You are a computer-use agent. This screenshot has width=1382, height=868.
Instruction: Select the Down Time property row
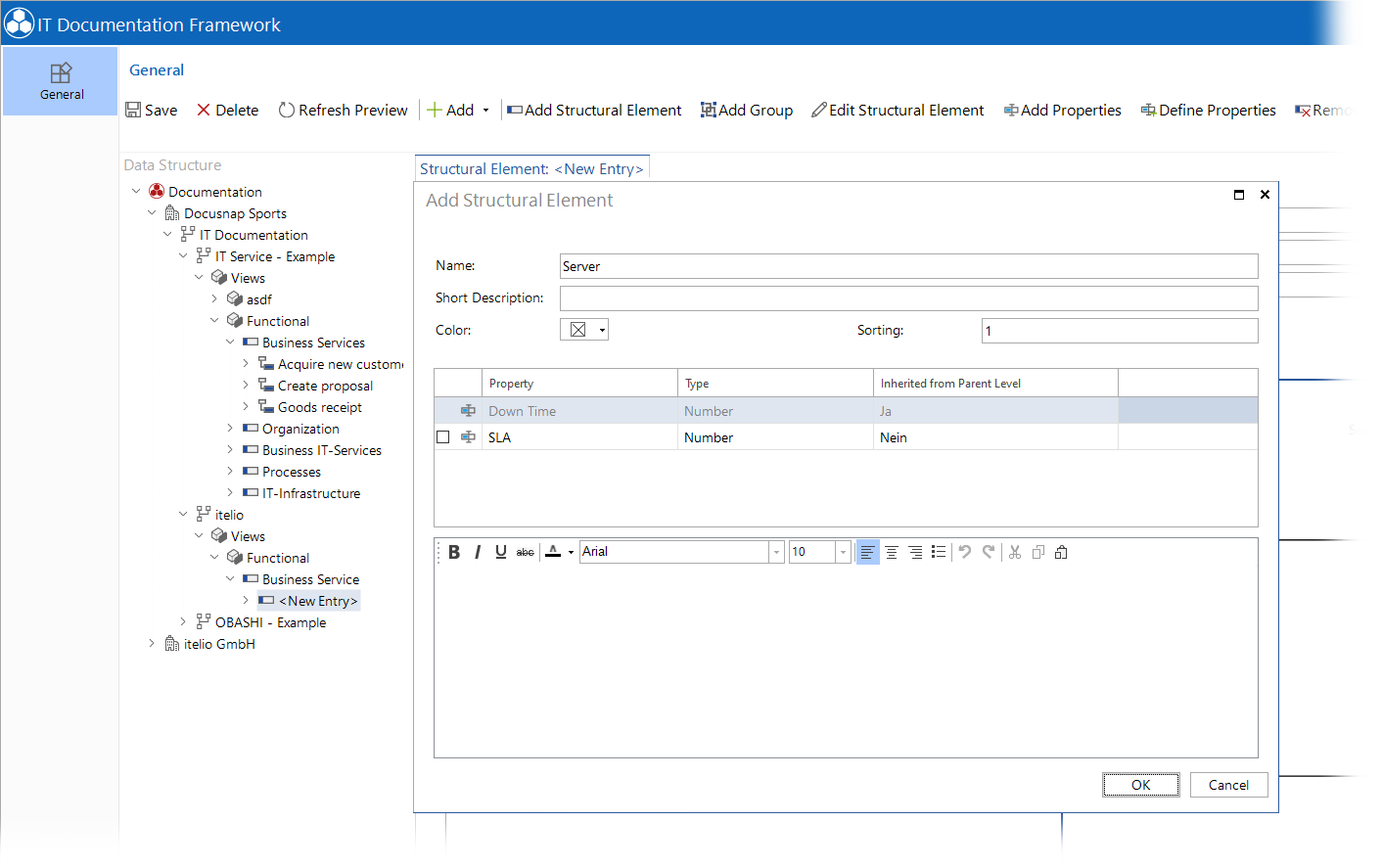coord(846,411)
